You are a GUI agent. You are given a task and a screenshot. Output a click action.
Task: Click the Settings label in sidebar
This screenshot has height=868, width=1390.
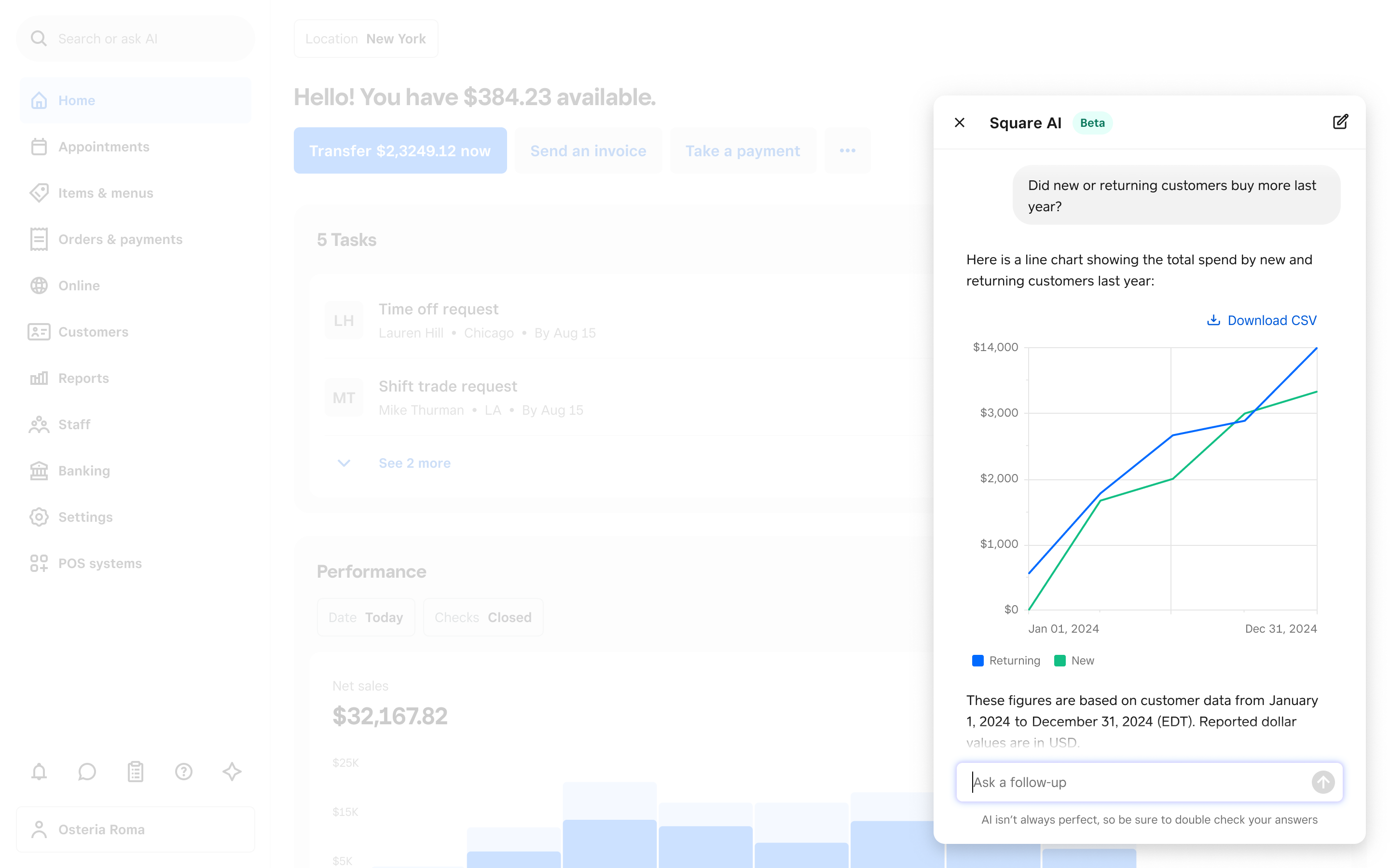click(85, 516)
